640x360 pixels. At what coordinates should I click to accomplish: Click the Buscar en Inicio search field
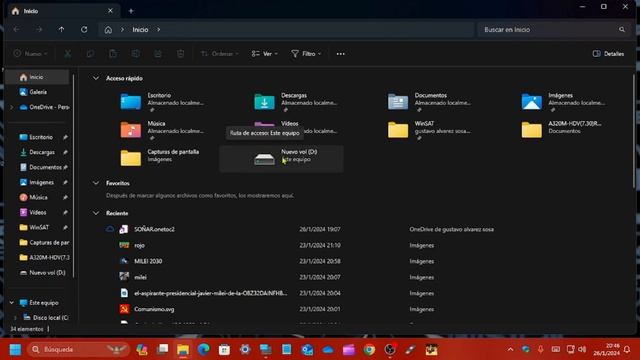pos(553,29)
